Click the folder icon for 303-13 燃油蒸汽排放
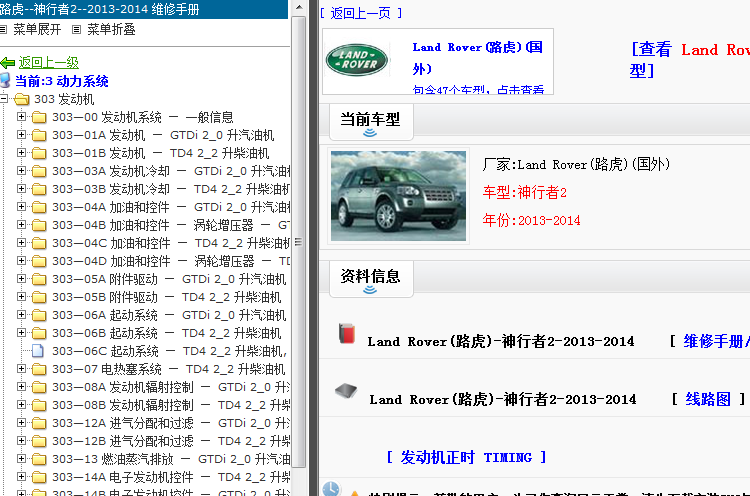Screen dimensions: 750x496 tap(39, 459)
